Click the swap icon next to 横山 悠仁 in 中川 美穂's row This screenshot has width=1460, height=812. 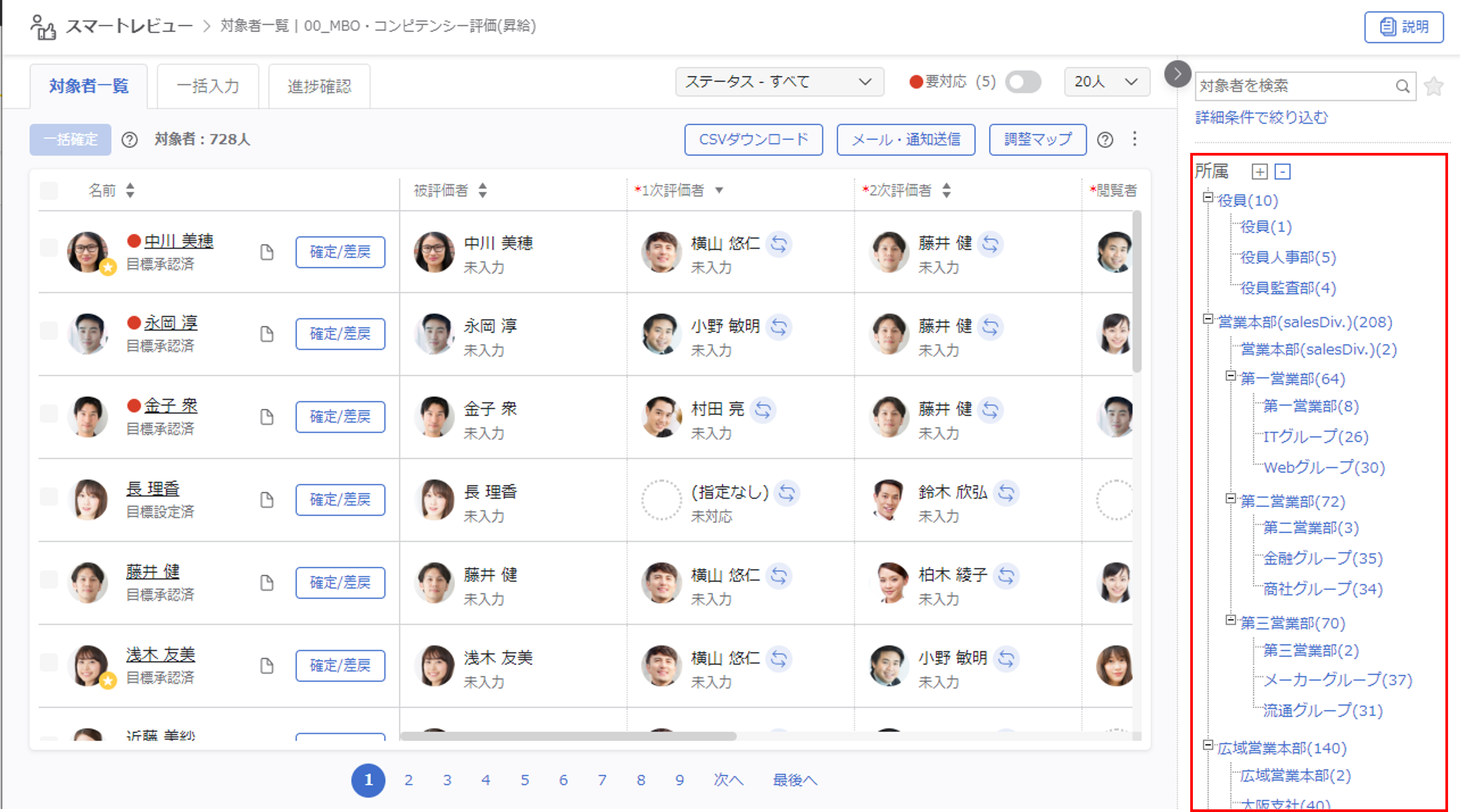point(779,244)
